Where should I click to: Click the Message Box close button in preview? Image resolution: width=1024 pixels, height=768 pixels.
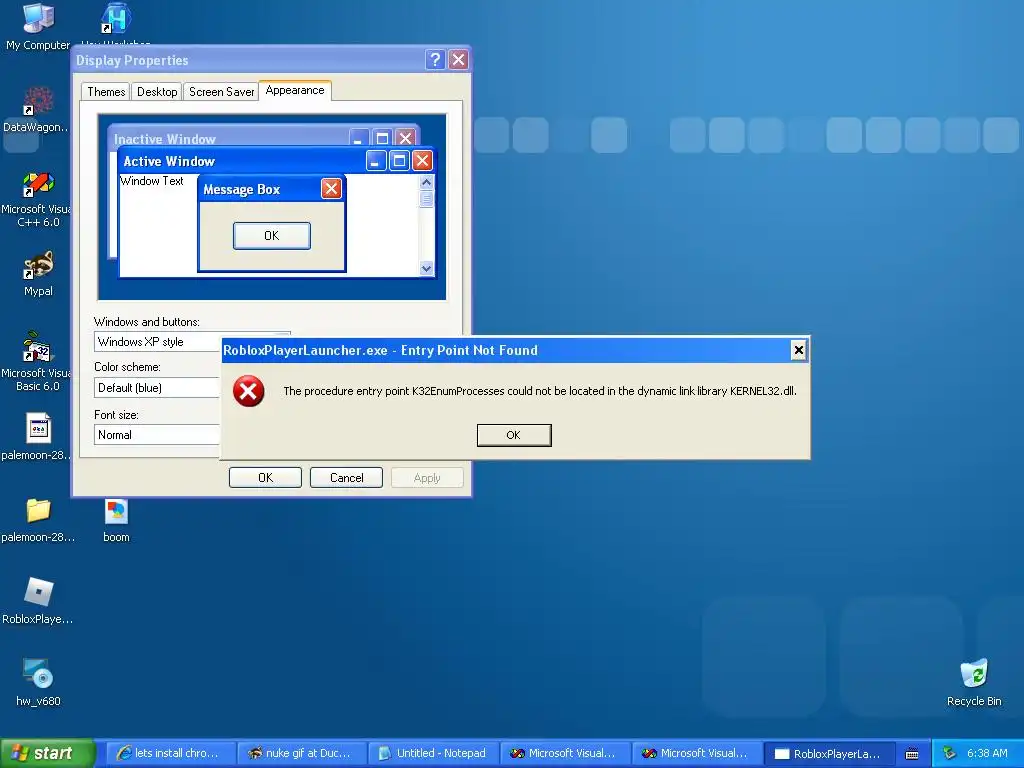pyautogui.click(x=331, y=189)
